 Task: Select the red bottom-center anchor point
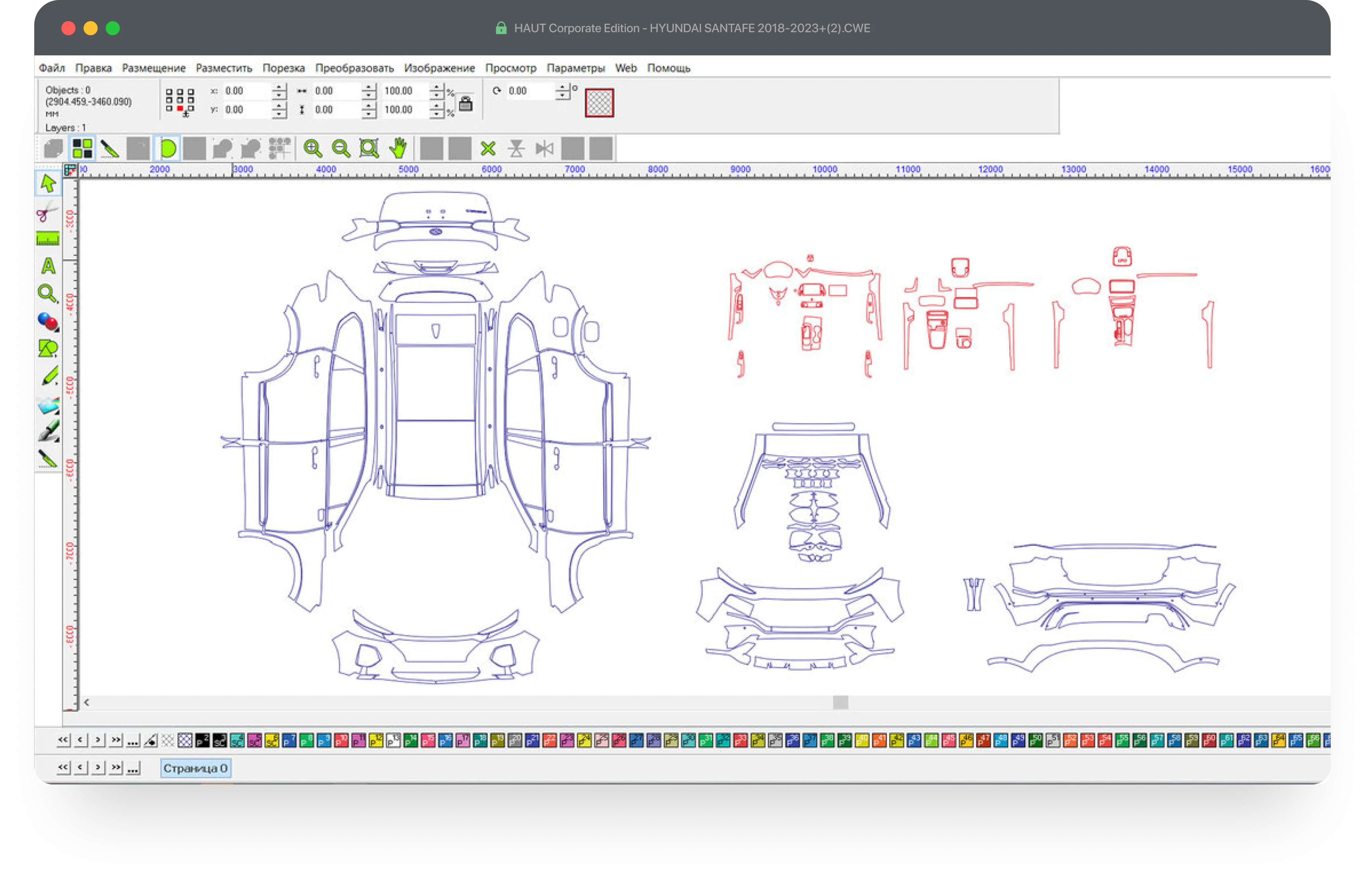pos(180,109)
